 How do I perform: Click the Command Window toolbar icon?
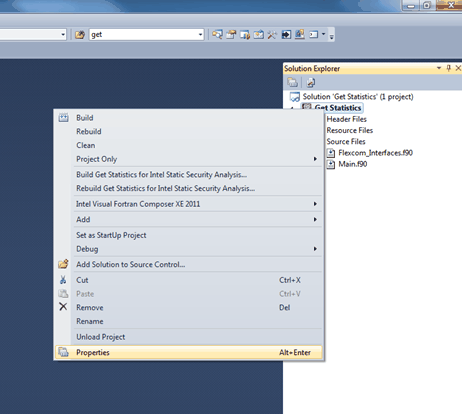pyautogui.click(x=314, y=34)
